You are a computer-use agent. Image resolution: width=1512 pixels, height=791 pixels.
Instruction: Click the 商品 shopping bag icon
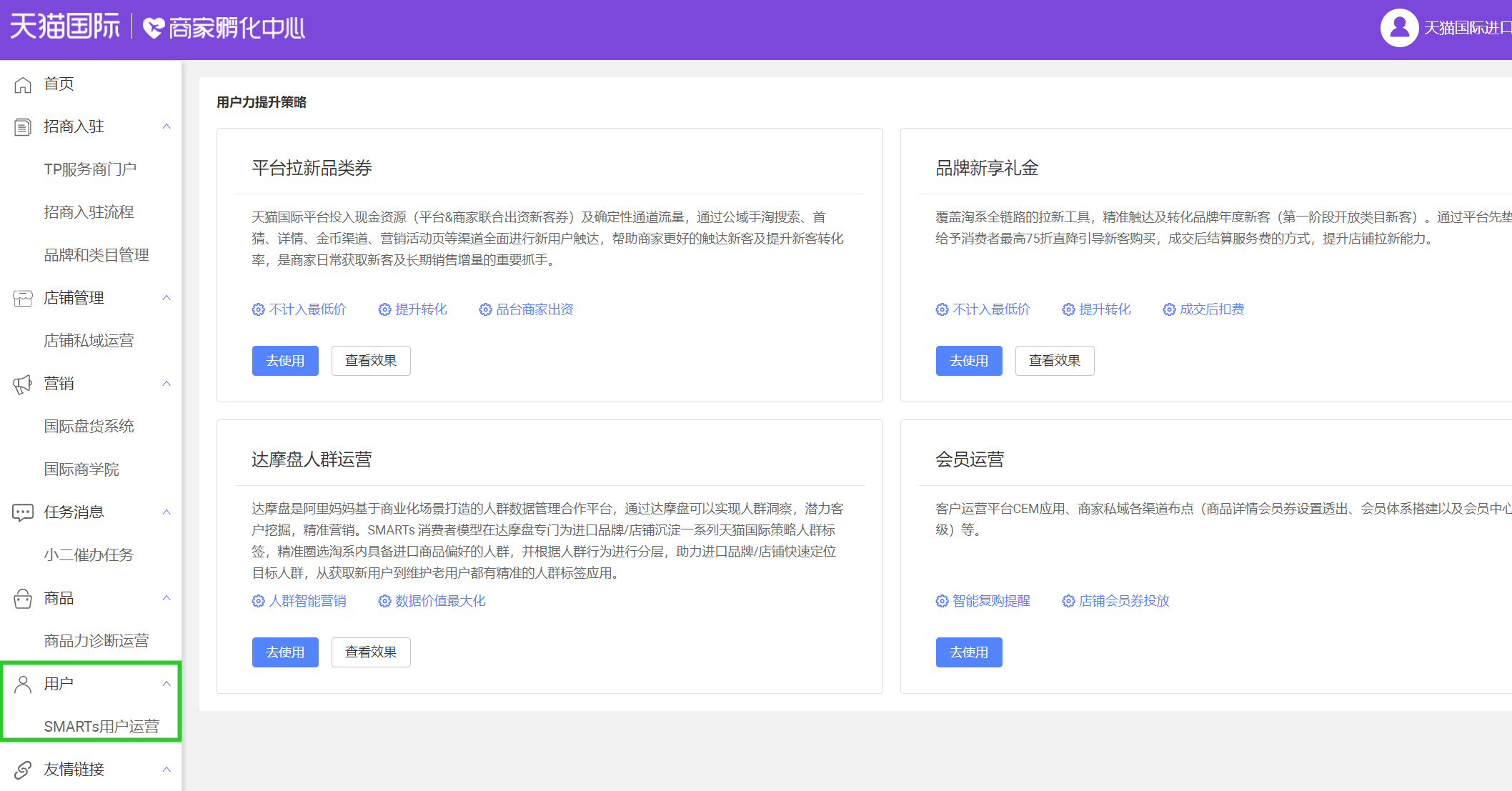click(x=23, y=599)
